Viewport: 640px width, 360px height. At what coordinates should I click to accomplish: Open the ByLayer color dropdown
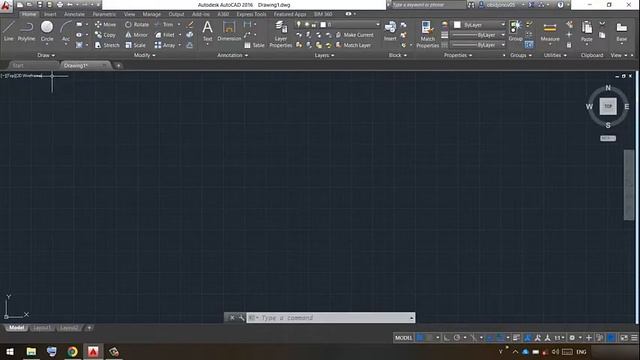(479, 25)
